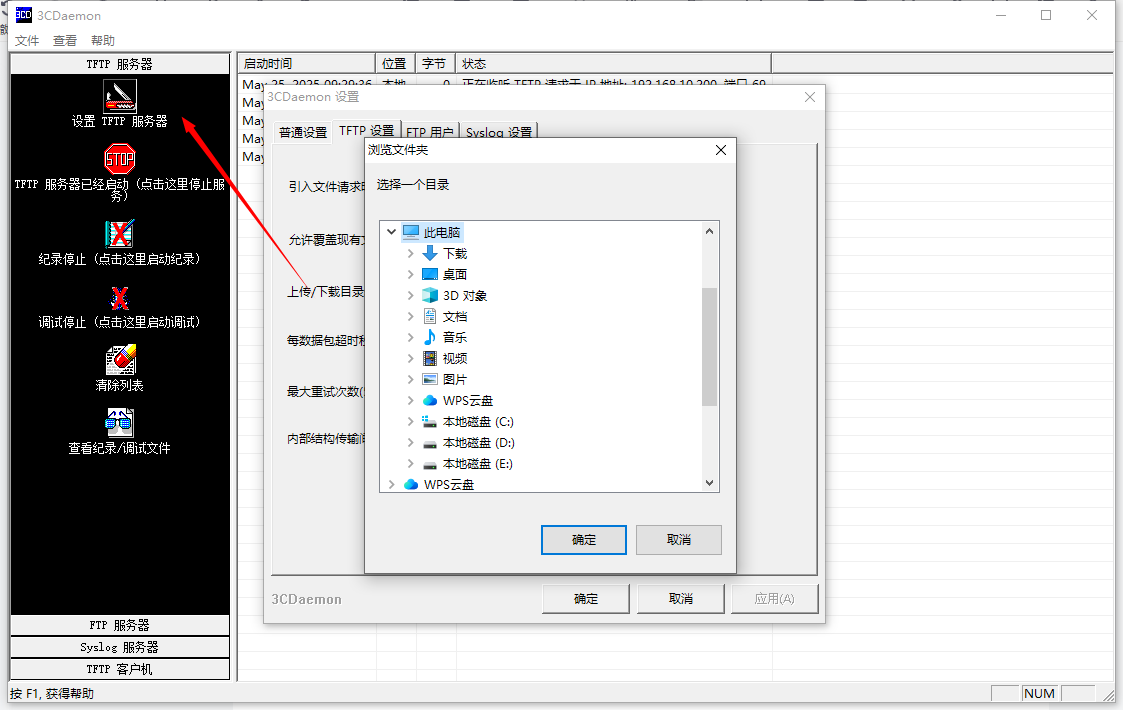The height and width of the screenshot is (710, 1123).
Task: Expand the 本地磁盘 (C:) node
Action: point(410,421)
